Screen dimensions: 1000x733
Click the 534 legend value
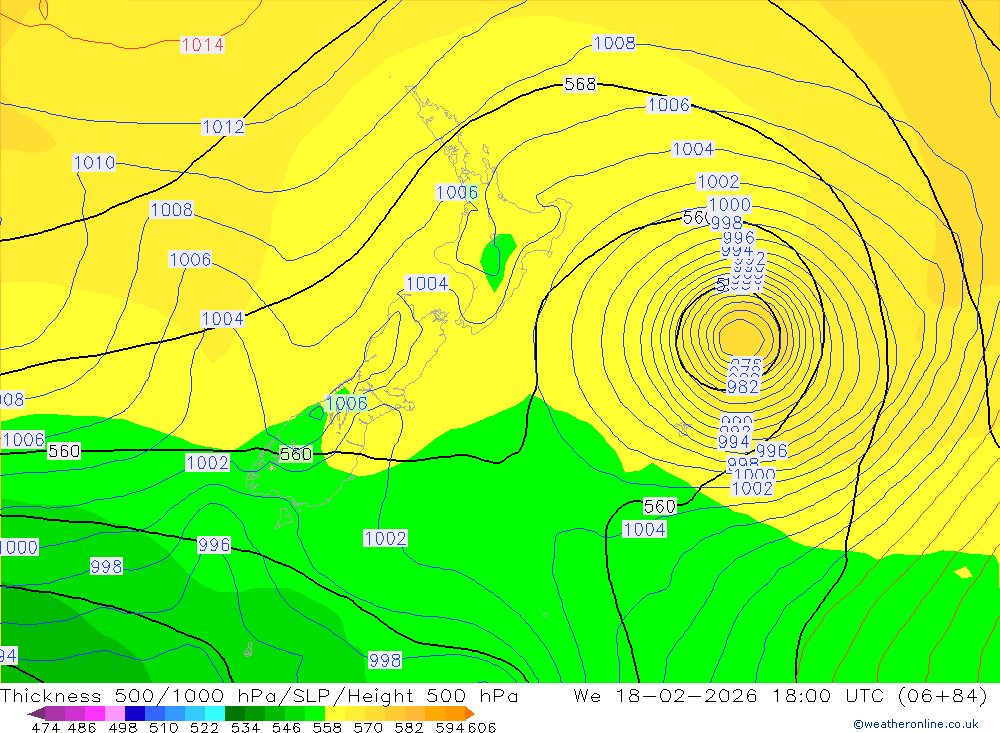pos(245,727)
